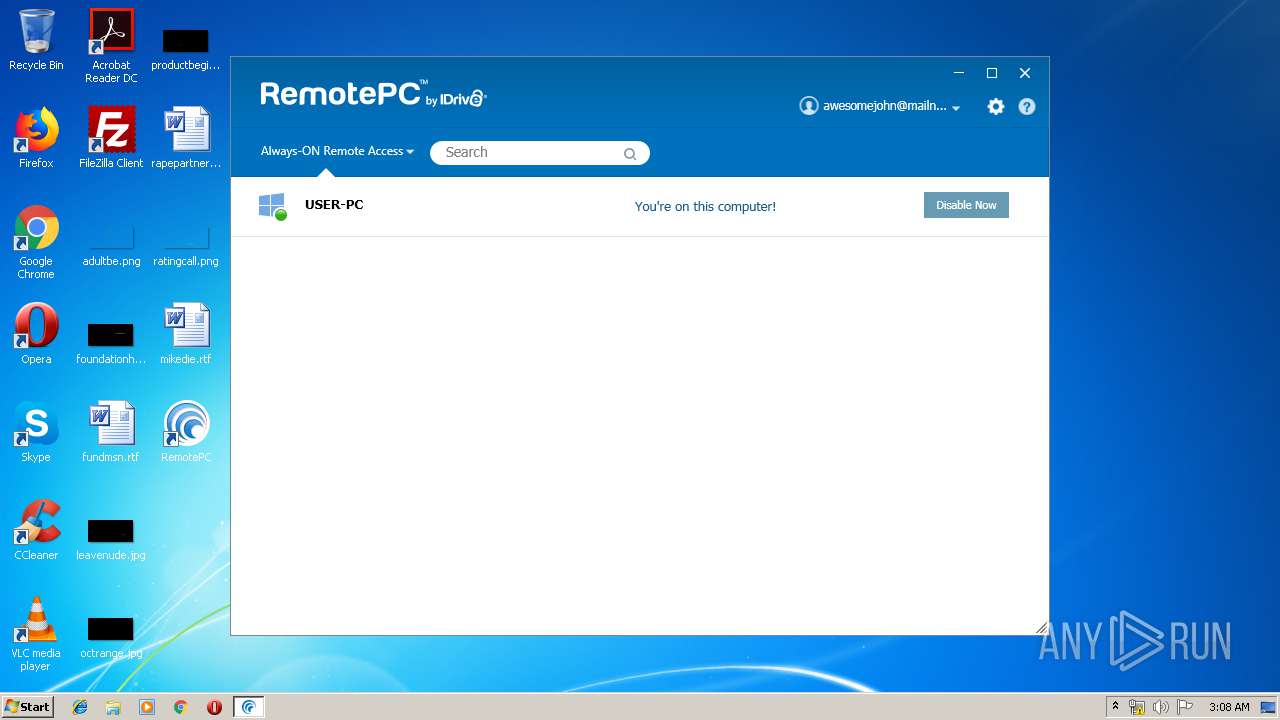Select the Google Chrome desktop shortcut
This screenshot has width=1280, height=720.
tap(36, 242)
